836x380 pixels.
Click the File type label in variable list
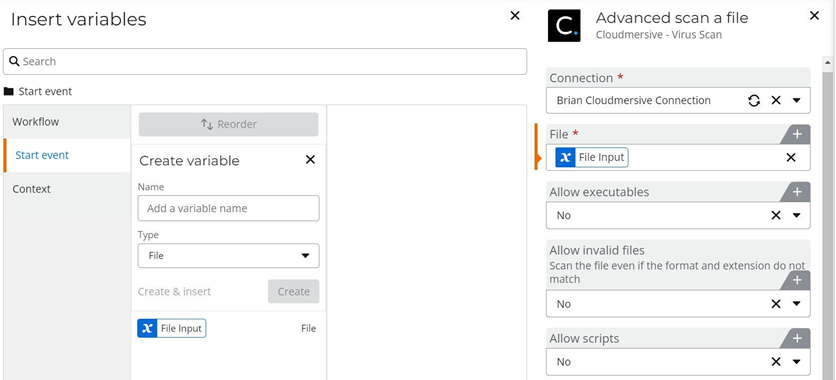[308, 328]
